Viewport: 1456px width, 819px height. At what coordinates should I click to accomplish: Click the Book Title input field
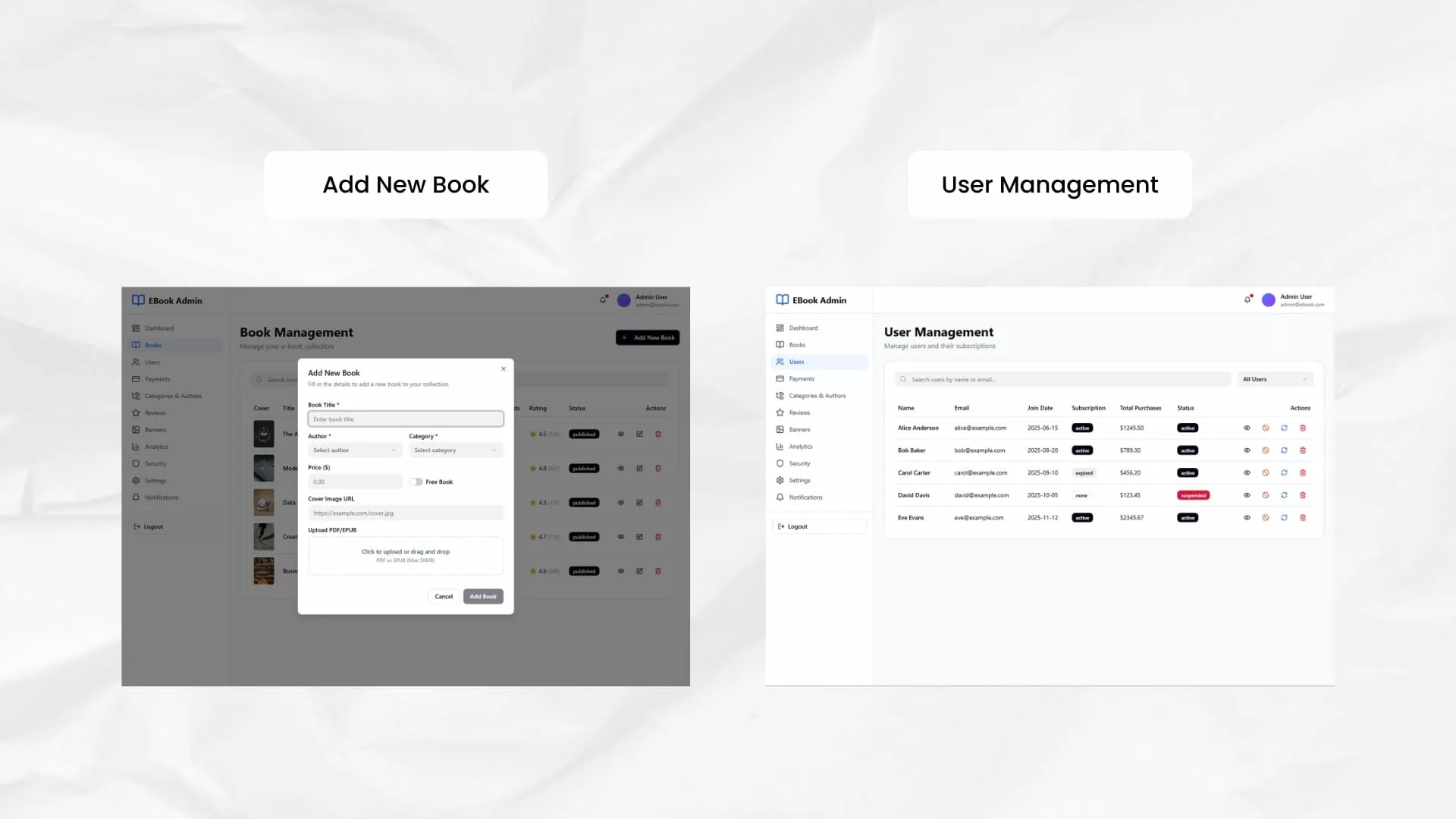pos(406,419)
